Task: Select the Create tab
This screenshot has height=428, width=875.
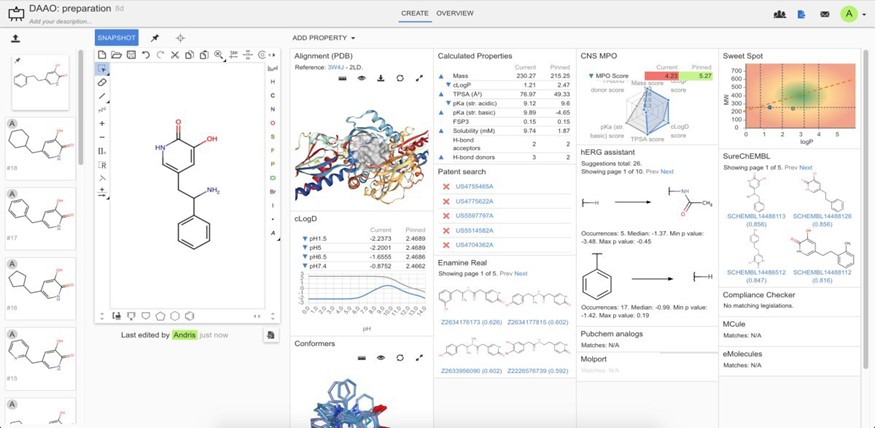Action: click(x=414, y=13)
